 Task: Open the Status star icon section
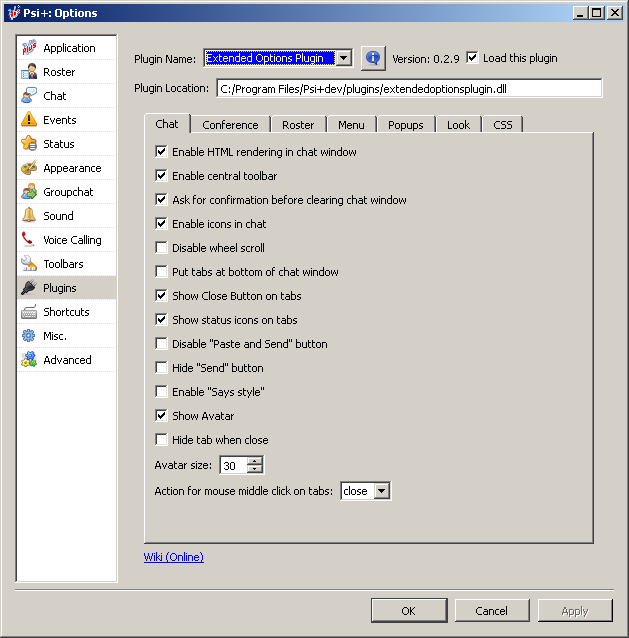pos(29,144)
